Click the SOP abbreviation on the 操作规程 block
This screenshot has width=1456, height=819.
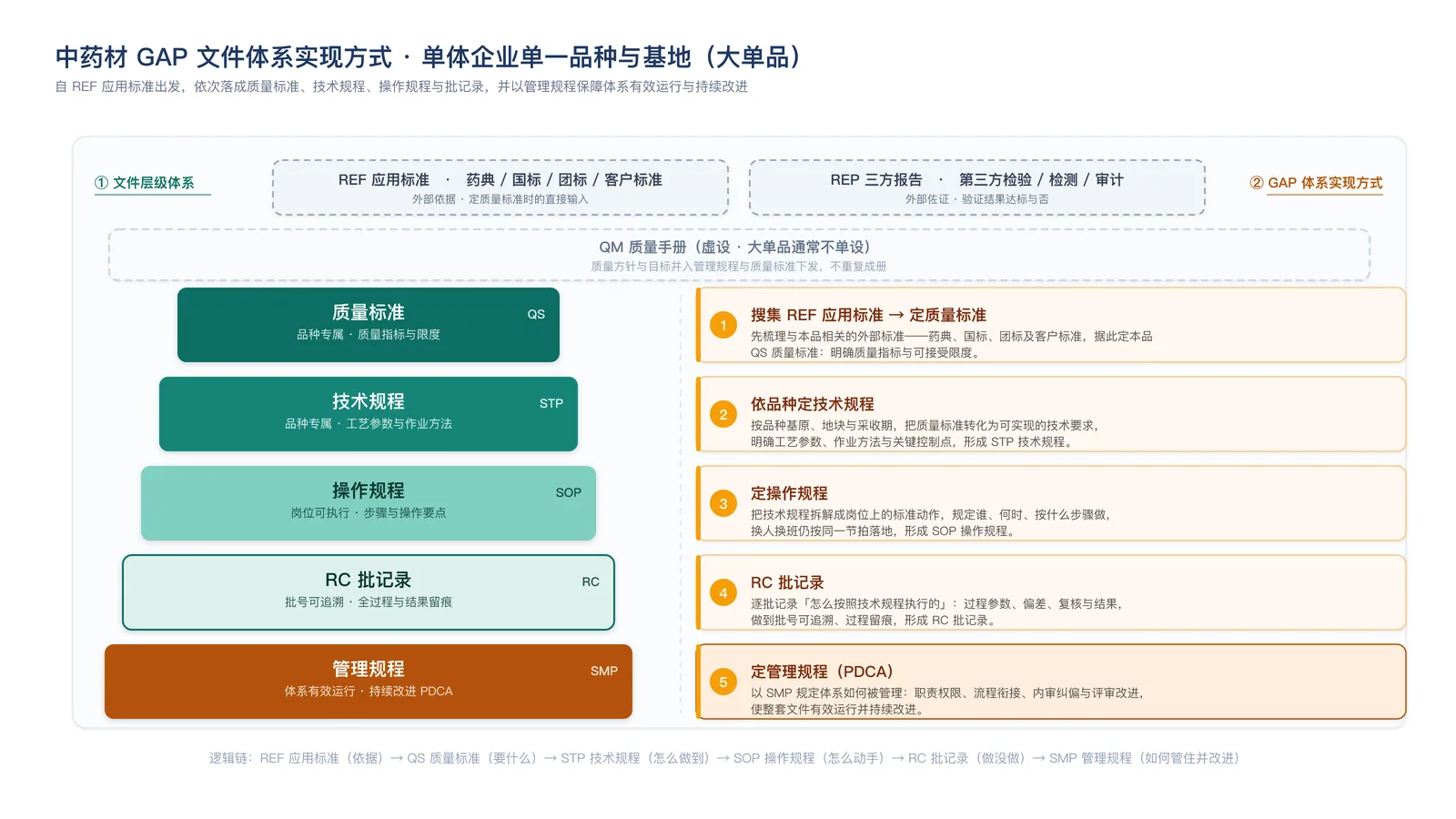point(569,492)
